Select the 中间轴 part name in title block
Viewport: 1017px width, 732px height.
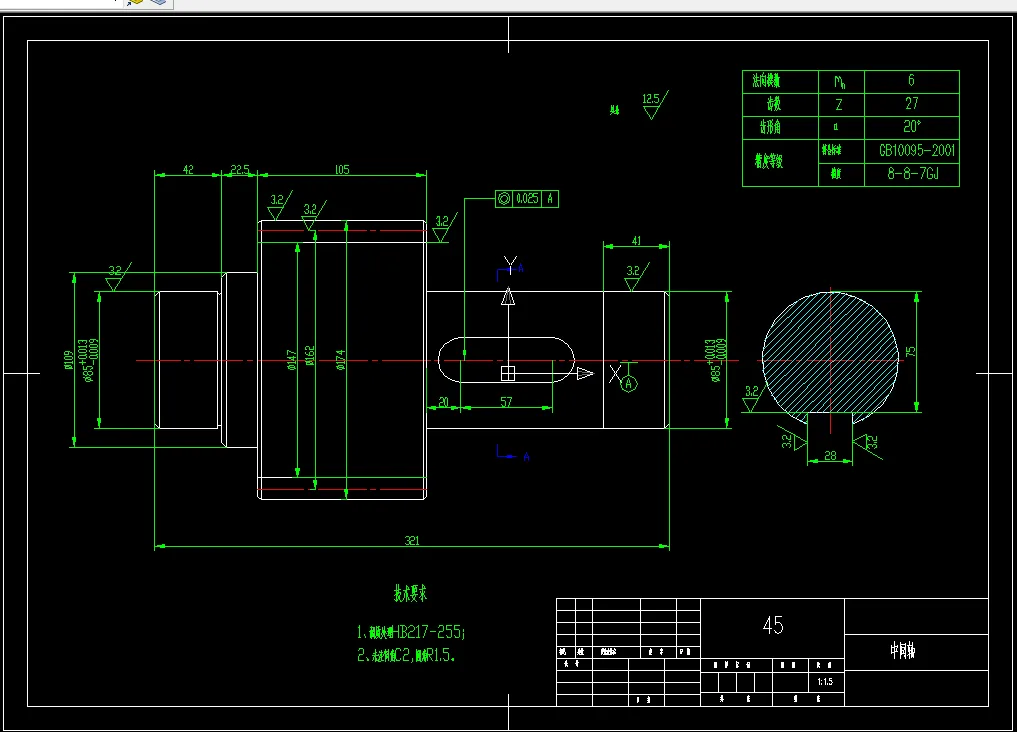click(902, 650)
